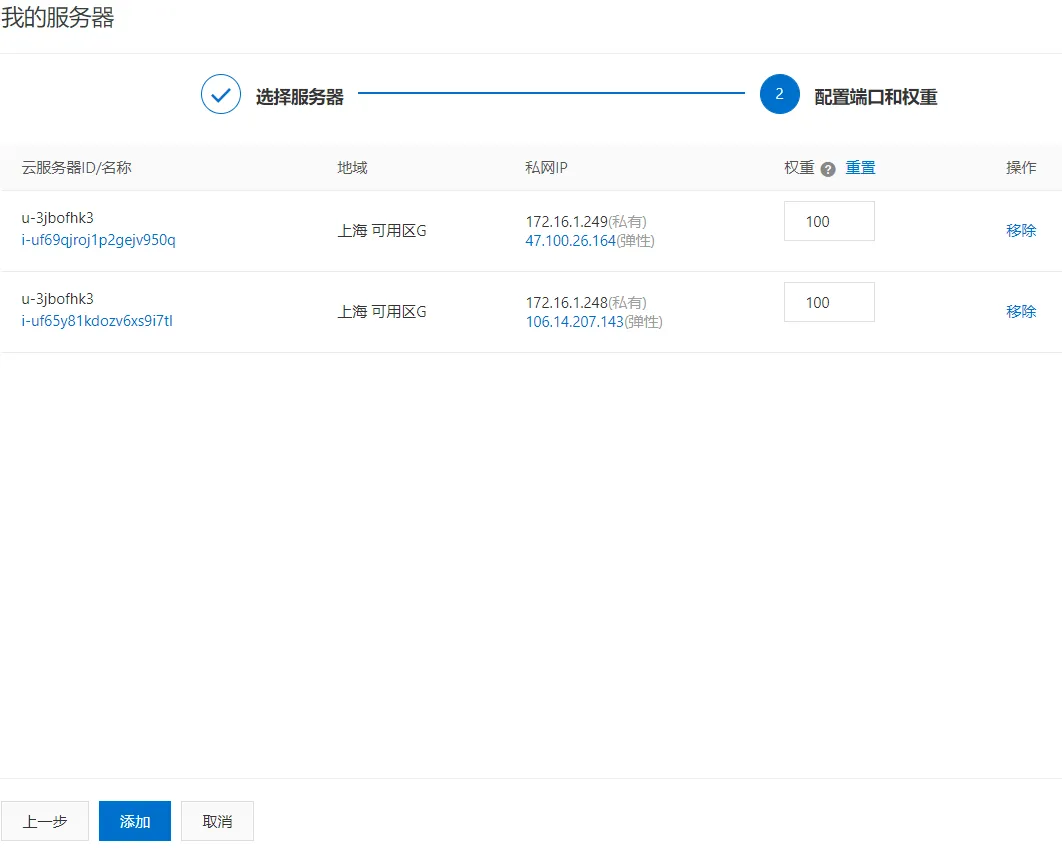Click the 私网IP column header
This screenshot has height=857, width=1062.
coord(546,167)
